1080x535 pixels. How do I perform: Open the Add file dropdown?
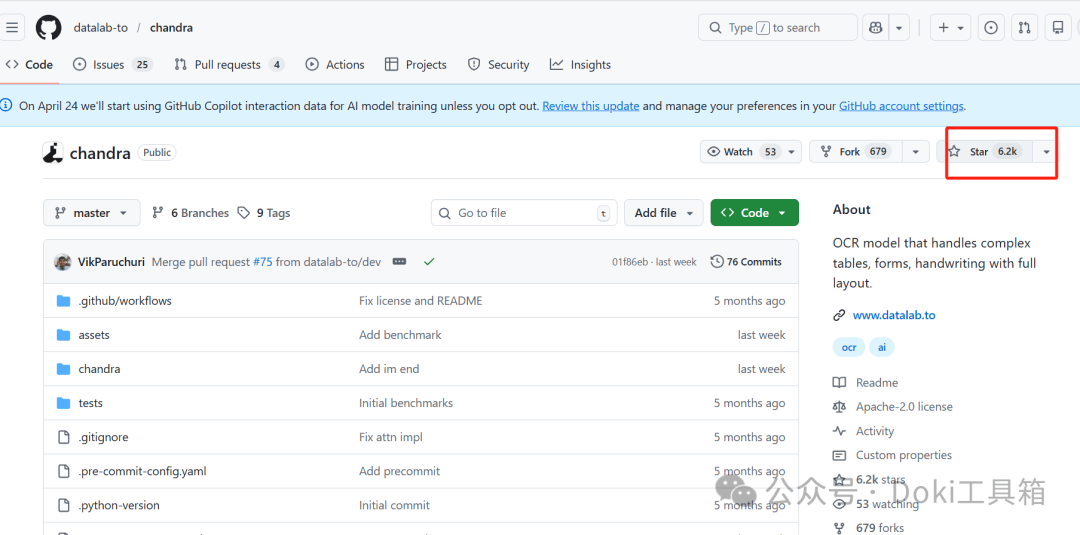(663, 213)
